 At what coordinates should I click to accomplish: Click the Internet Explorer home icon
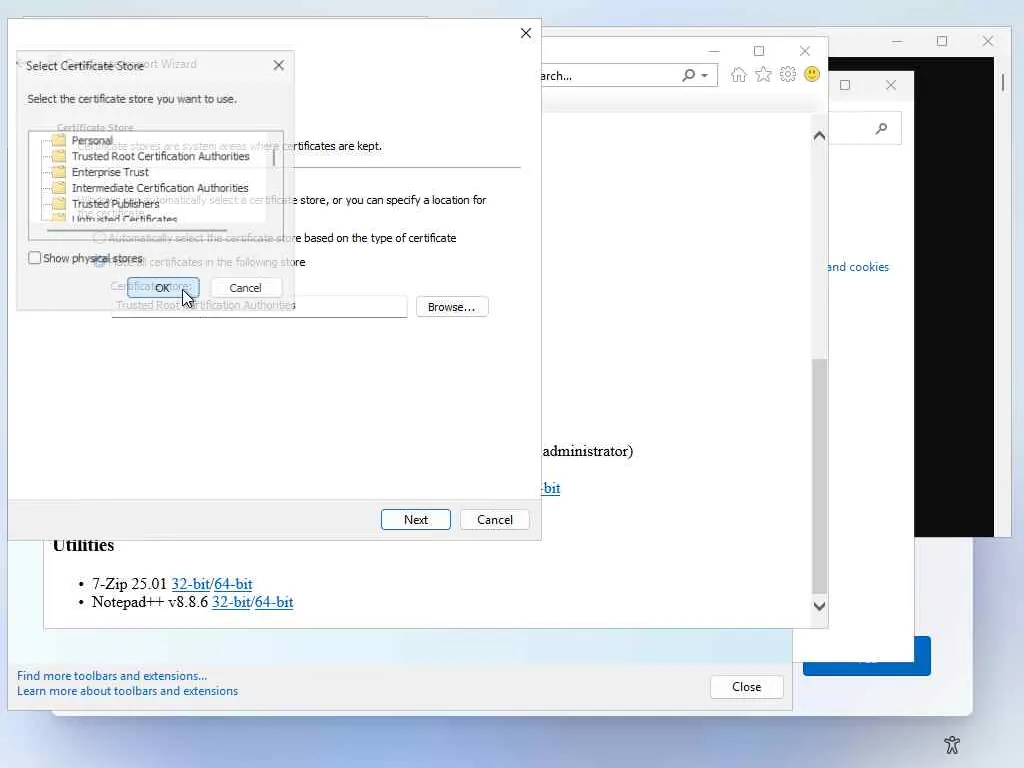(739, 75)
